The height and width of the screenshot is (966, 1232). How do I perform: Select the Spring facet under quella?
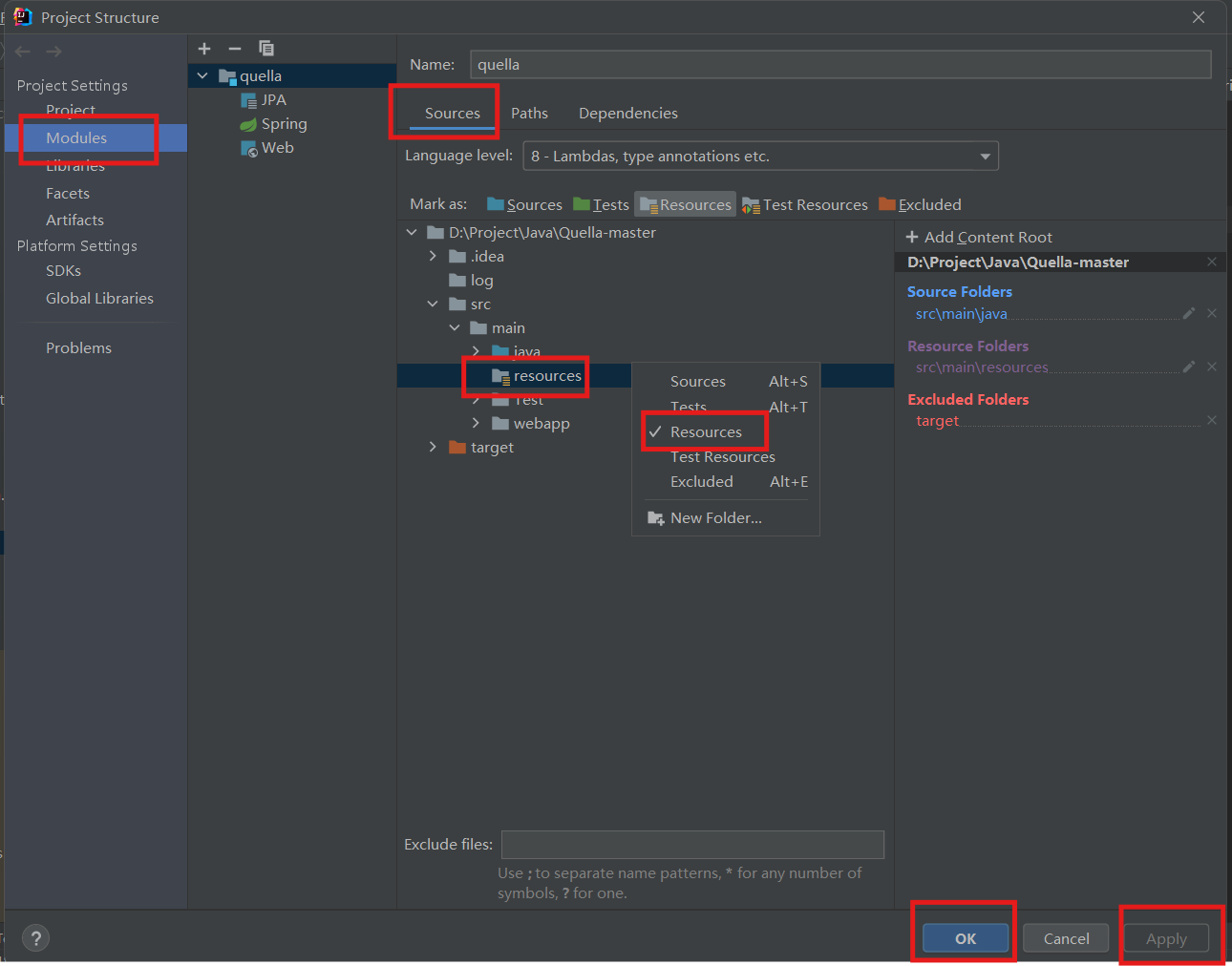(x=283, y=123)
